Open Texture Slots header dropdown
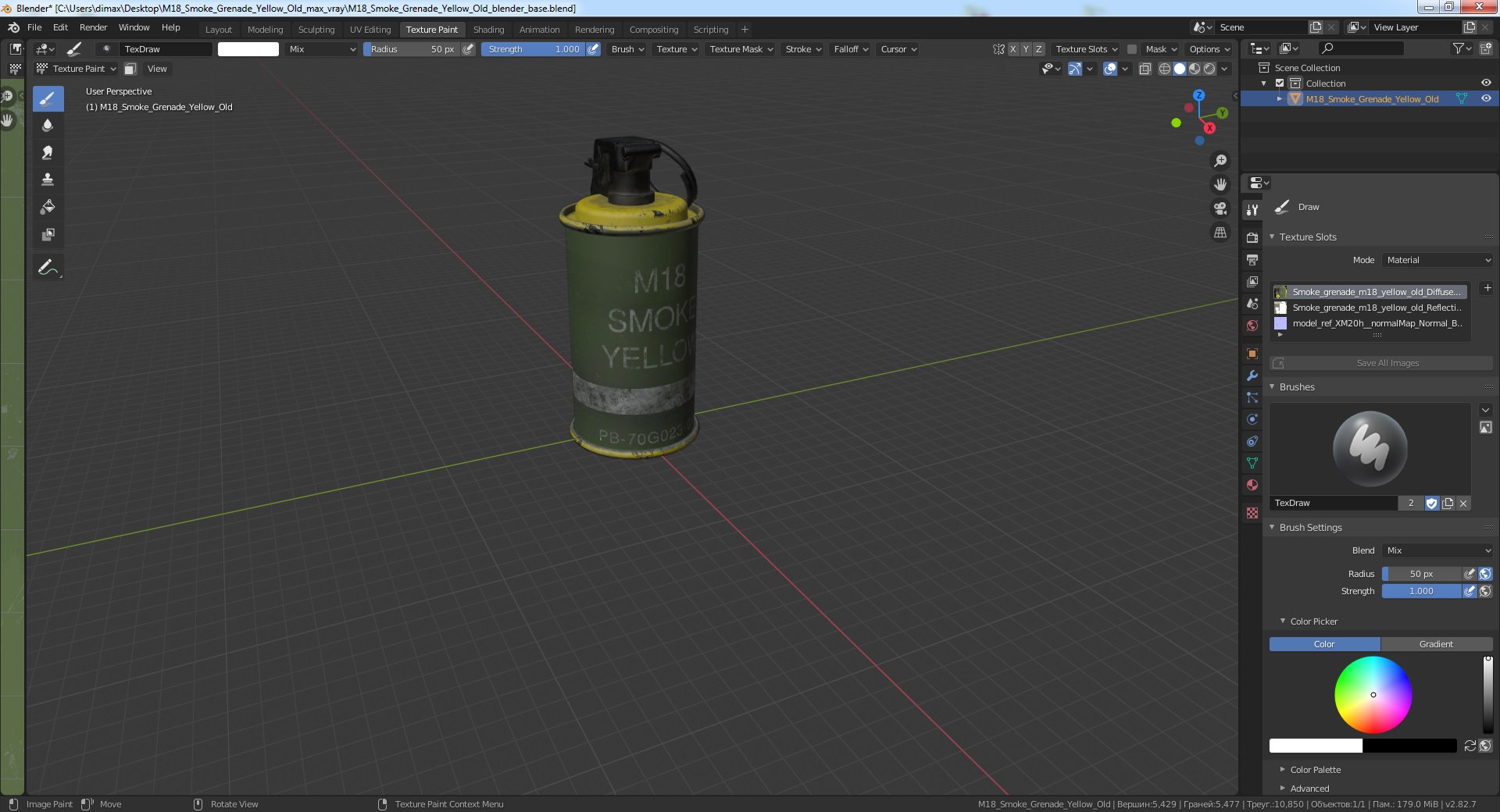The image size is (1500, 812). point(1086,48)
